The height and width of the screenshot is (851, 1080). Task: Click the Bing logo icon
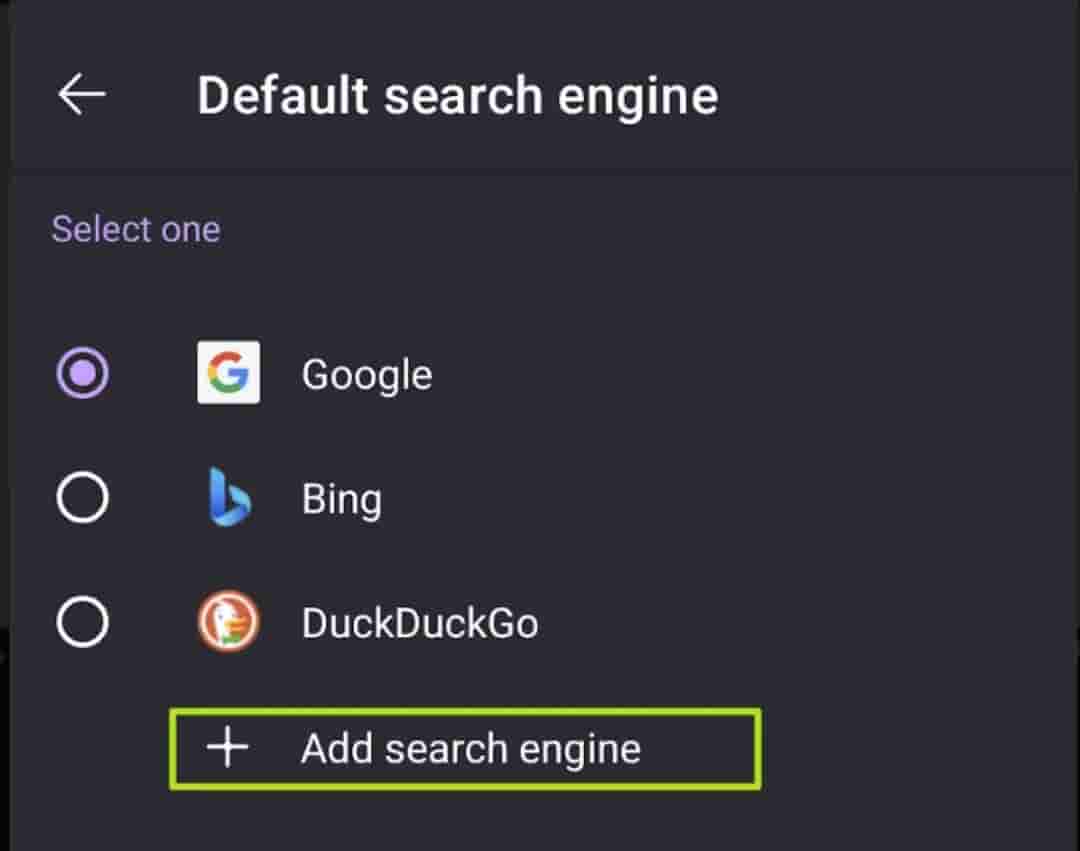click(x=229, y=497)
